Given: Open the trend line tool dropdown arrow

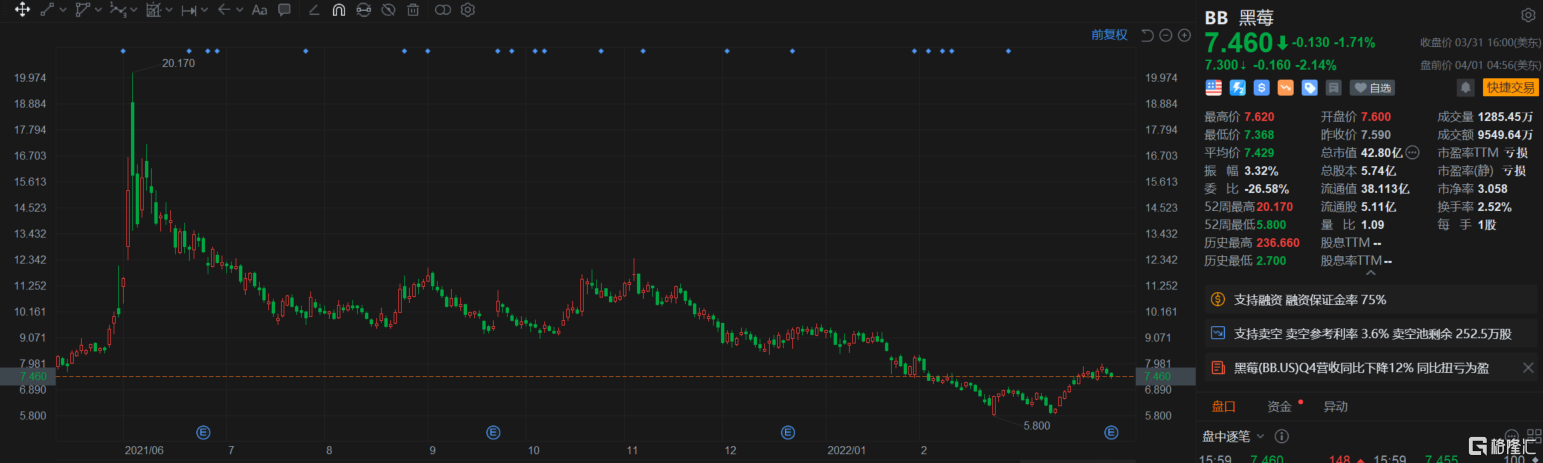Looking at the screenshot, I should 62,10.
